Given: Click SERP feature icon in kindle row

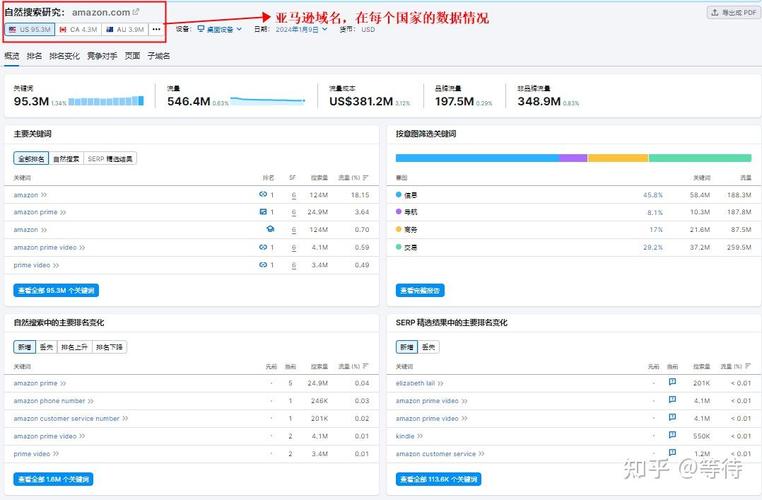Looking at the screenshot, I should click(673, 435).
